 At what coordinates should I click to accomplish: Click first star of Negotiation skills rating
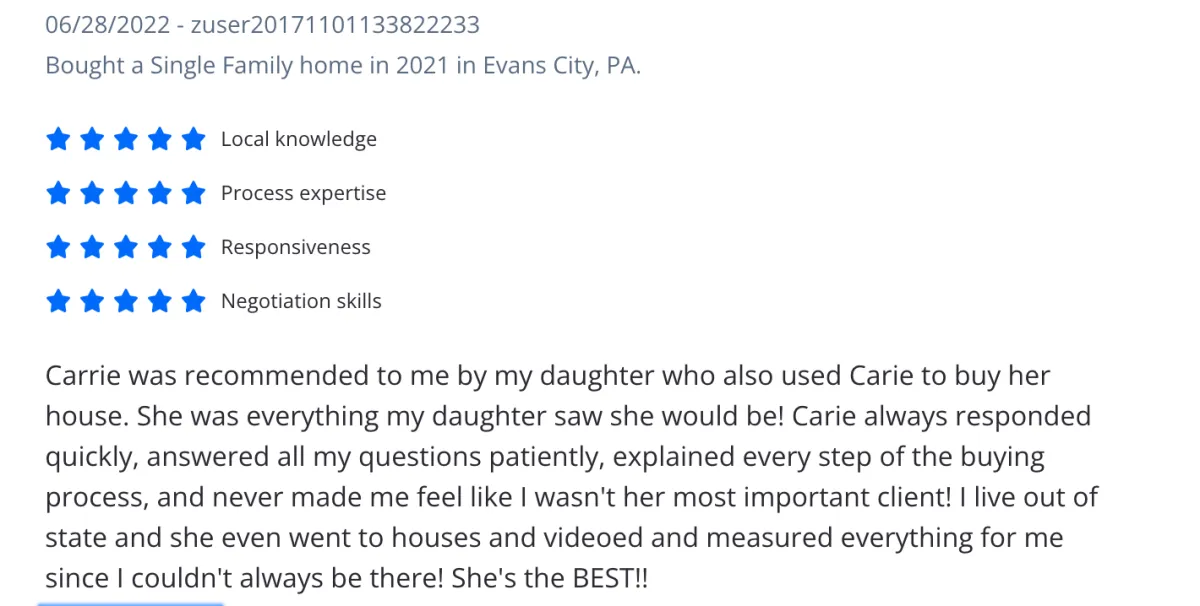58,301
